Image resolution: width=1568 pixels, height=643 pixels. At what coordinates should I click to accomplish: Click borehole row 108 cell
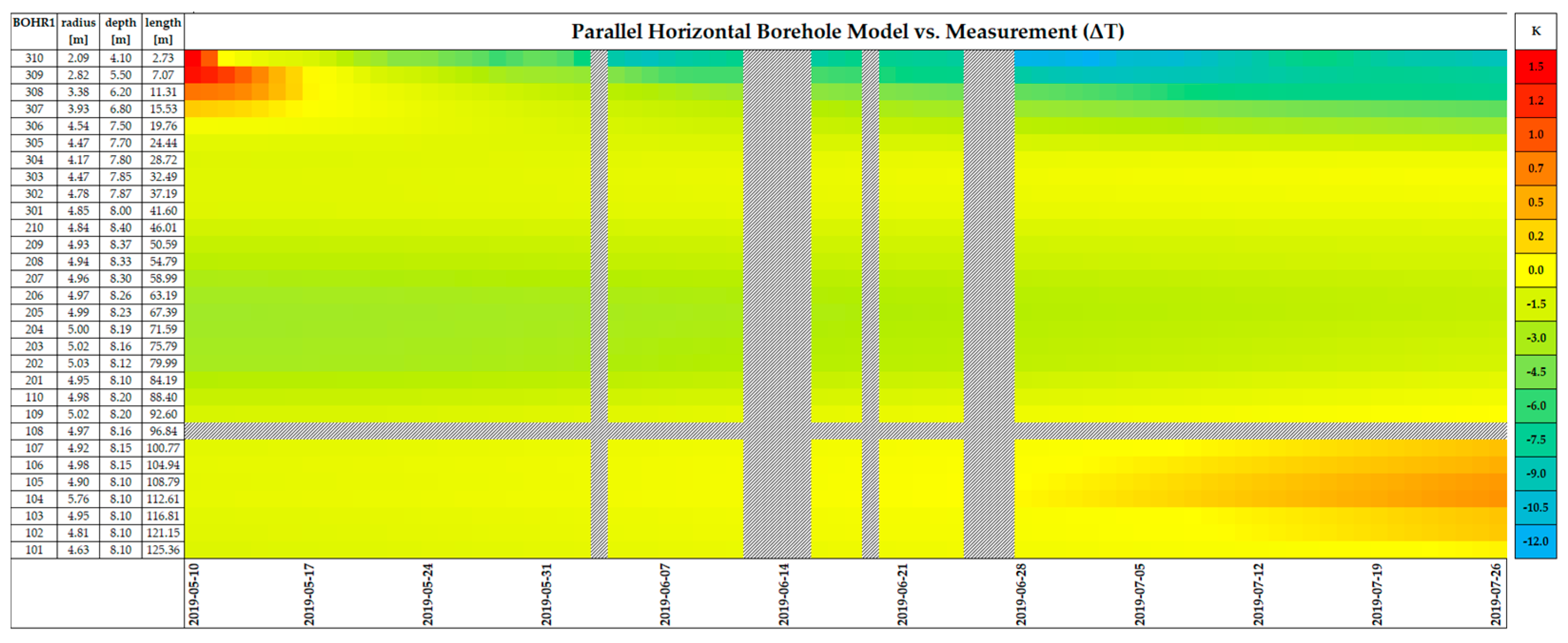tap(34, 431)
